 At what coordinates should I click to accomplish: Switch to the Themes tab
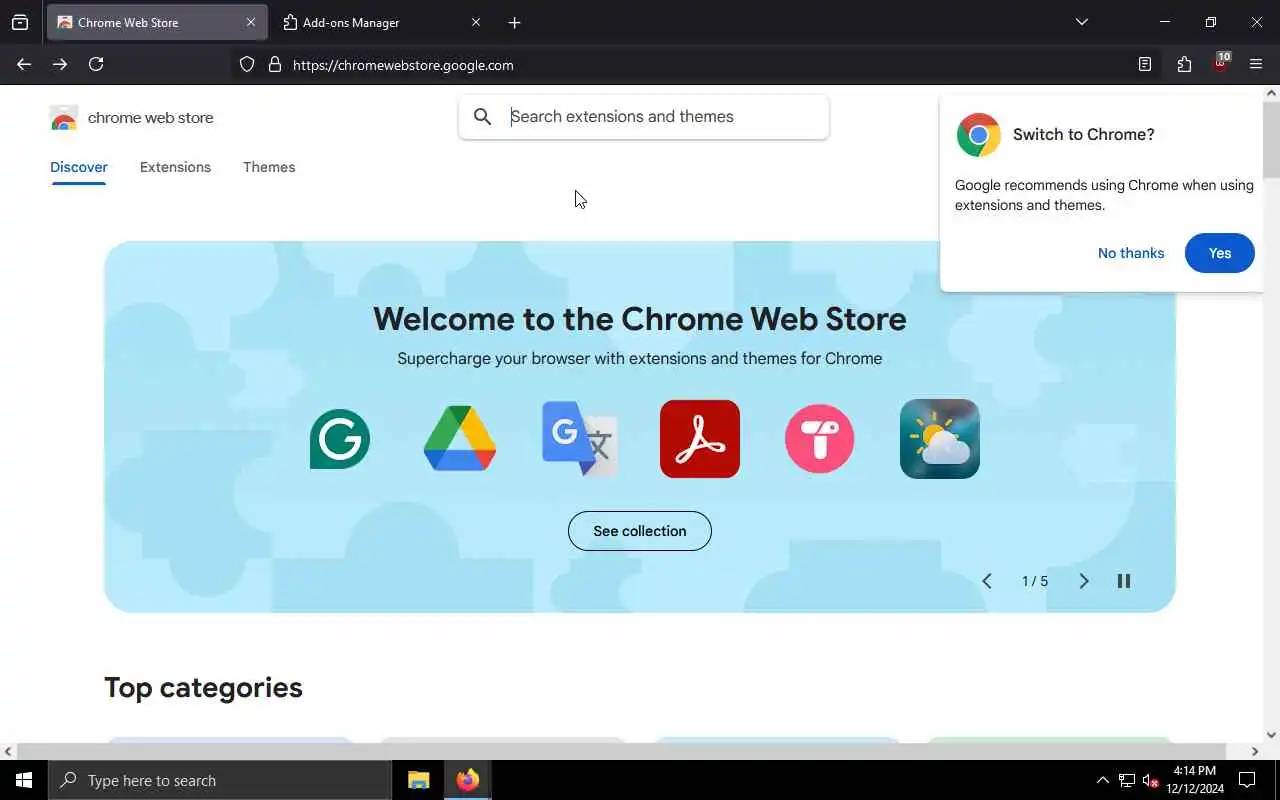coord(269,167)
